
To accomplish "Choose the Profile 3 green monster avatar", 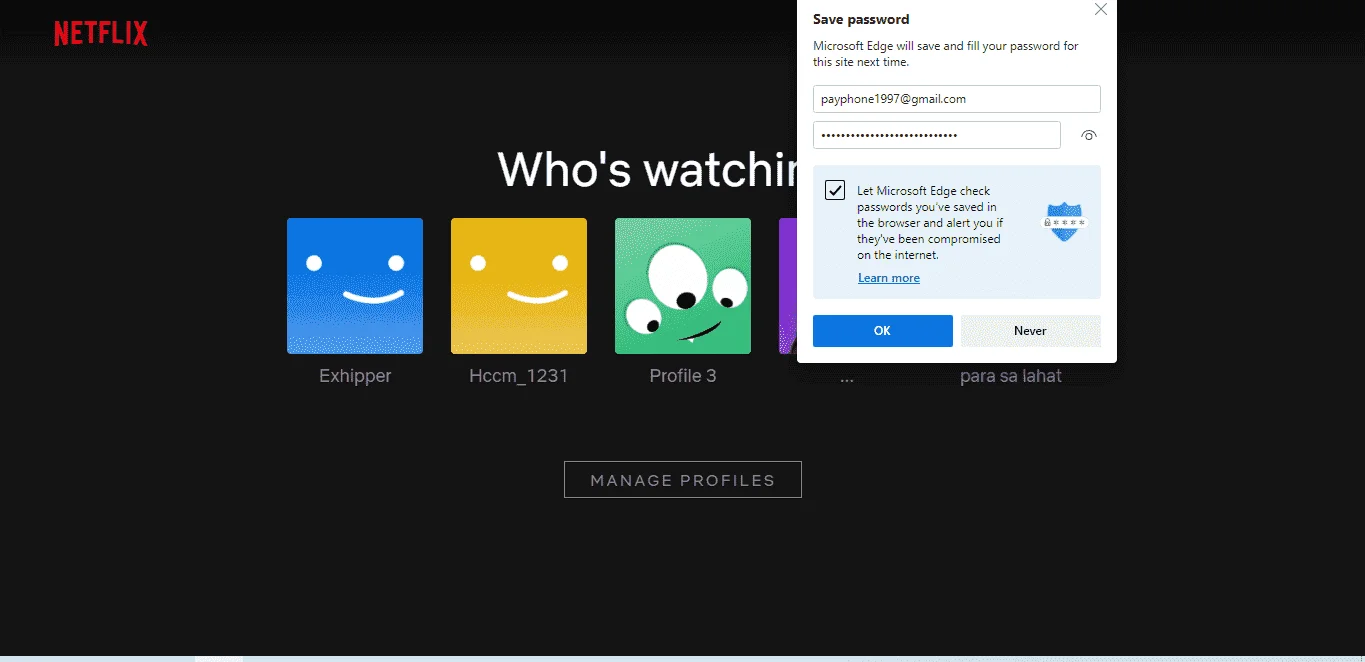I will [683, 286].
